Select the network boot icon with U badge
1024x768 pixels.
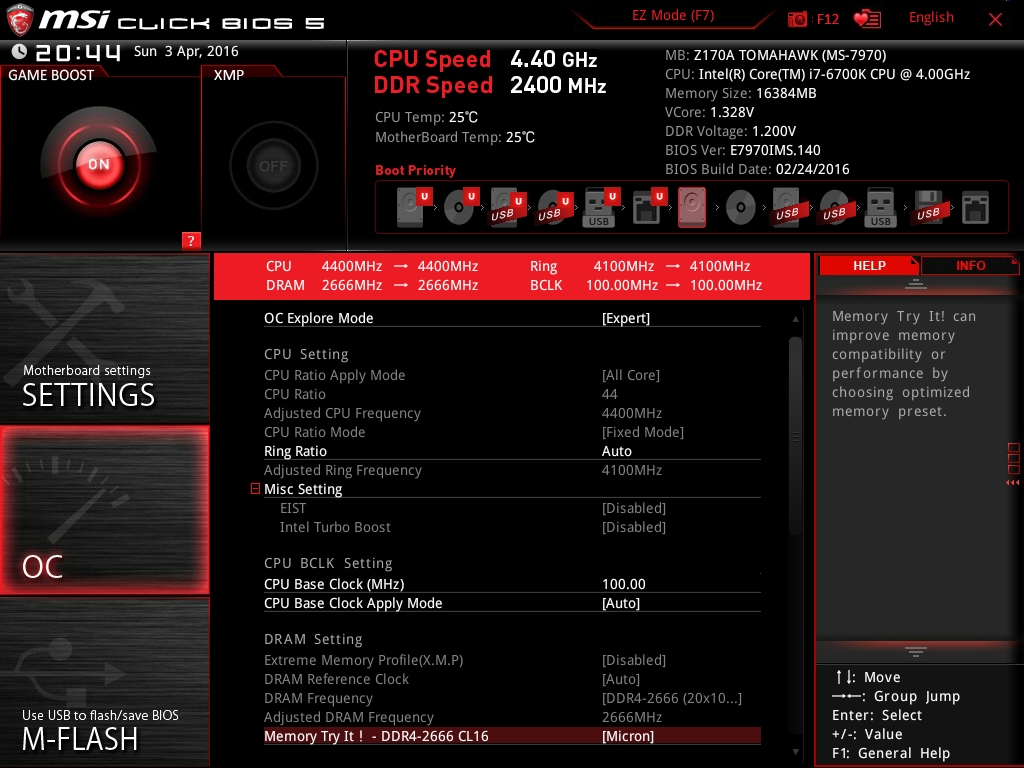(x=648, y=207)
